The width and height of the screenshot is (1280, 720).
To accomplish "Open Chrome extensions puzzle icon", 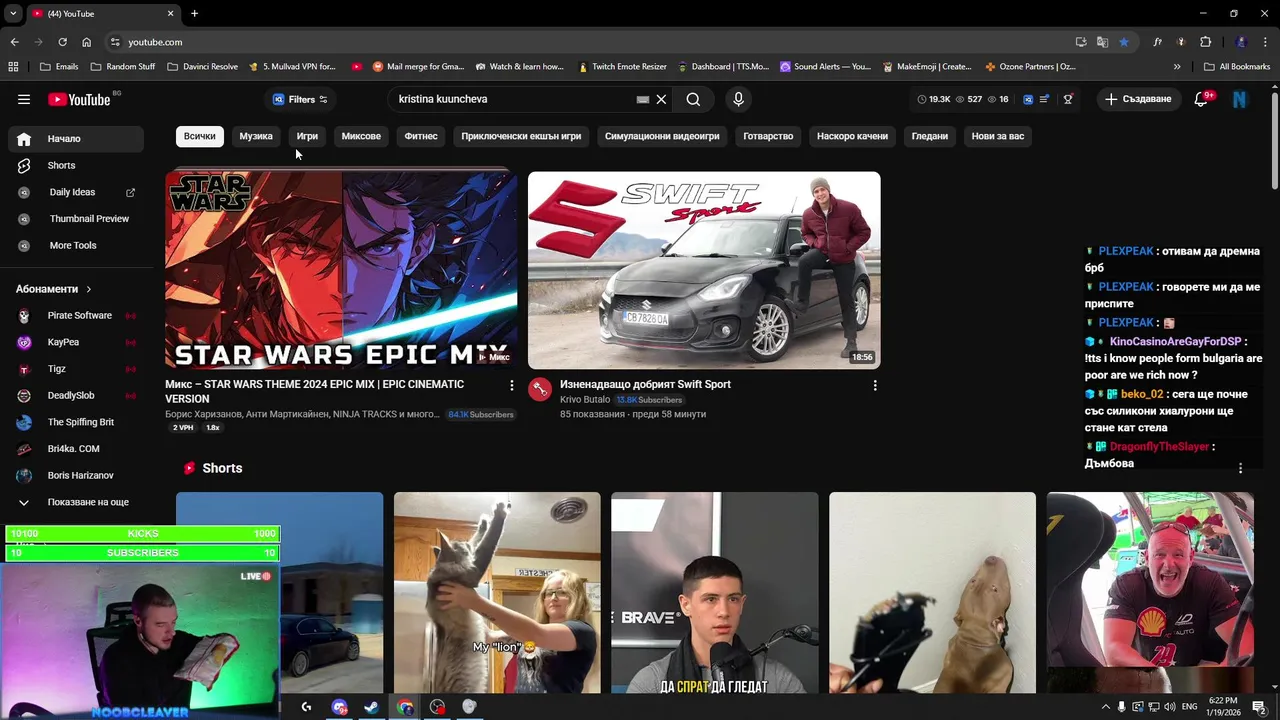I will [1205, 42].
